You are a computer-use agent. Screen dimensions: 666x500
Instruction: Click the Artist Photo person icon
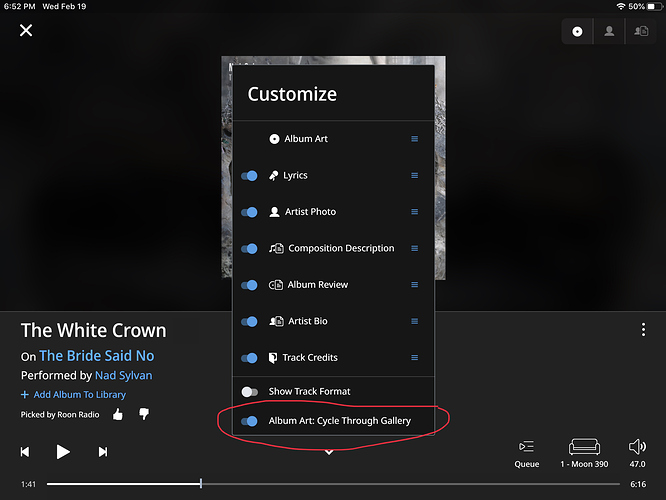tap(274, 212)
